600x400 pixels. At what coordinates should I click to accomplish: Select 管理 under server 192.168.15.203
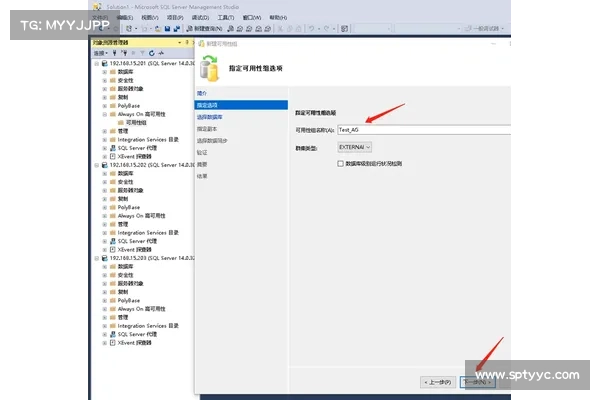[x=123, y=317]
